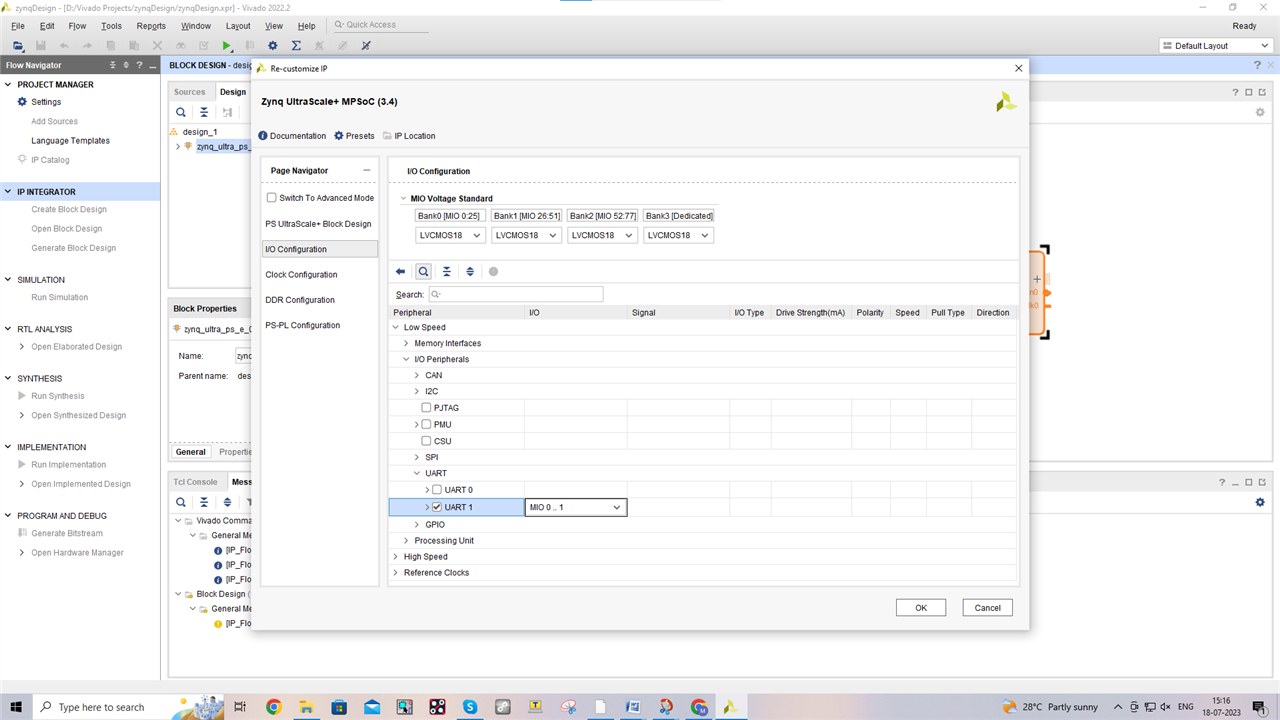Click the I/O Configuration search field
This screenshot has width=1280, height=720.
click(x=516, y=295)
